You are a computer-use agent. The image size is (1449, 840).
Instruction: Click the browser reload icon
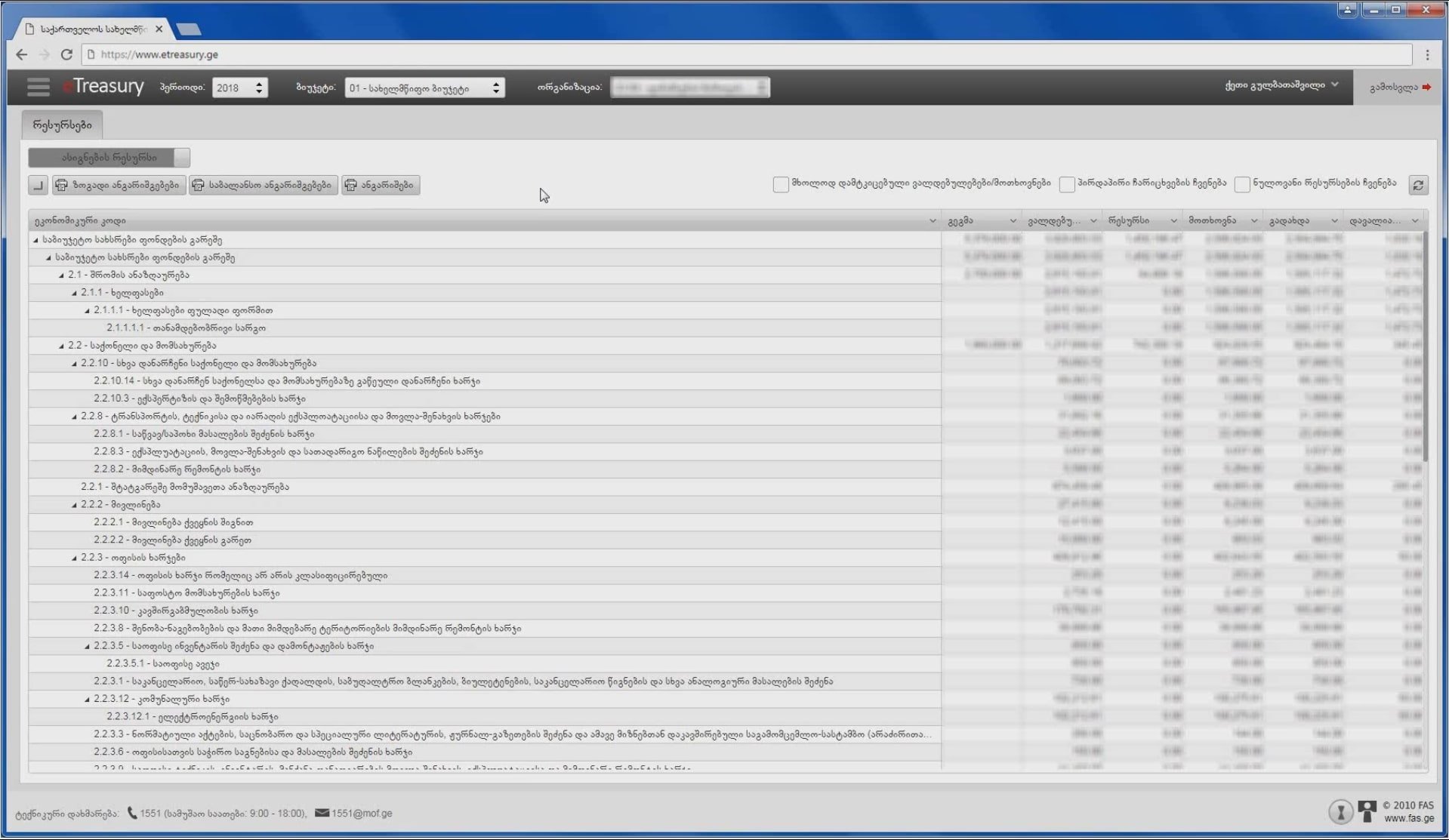(x=66, y=54)
